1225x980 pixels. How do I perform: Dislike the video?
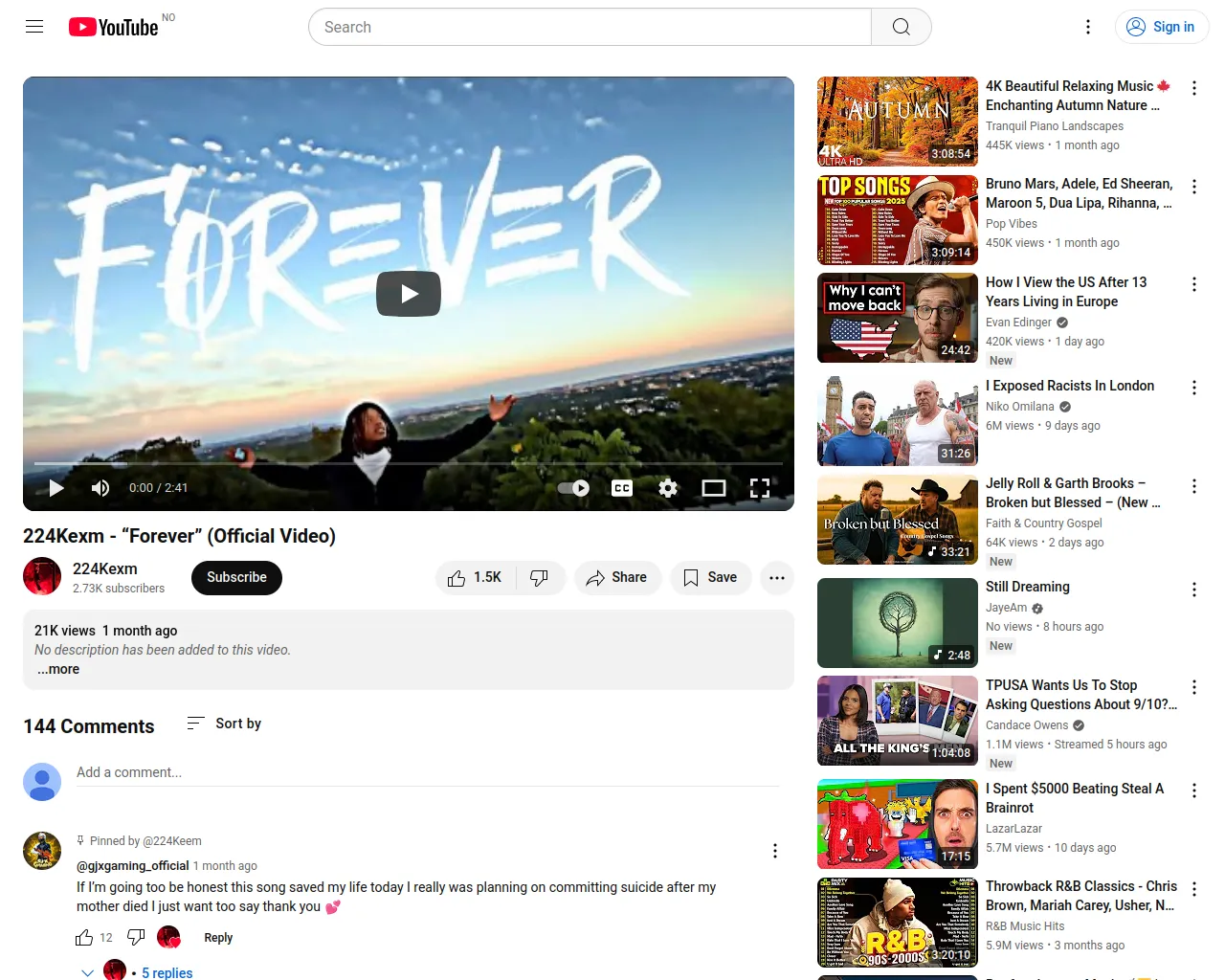click(x=540, y=578)
